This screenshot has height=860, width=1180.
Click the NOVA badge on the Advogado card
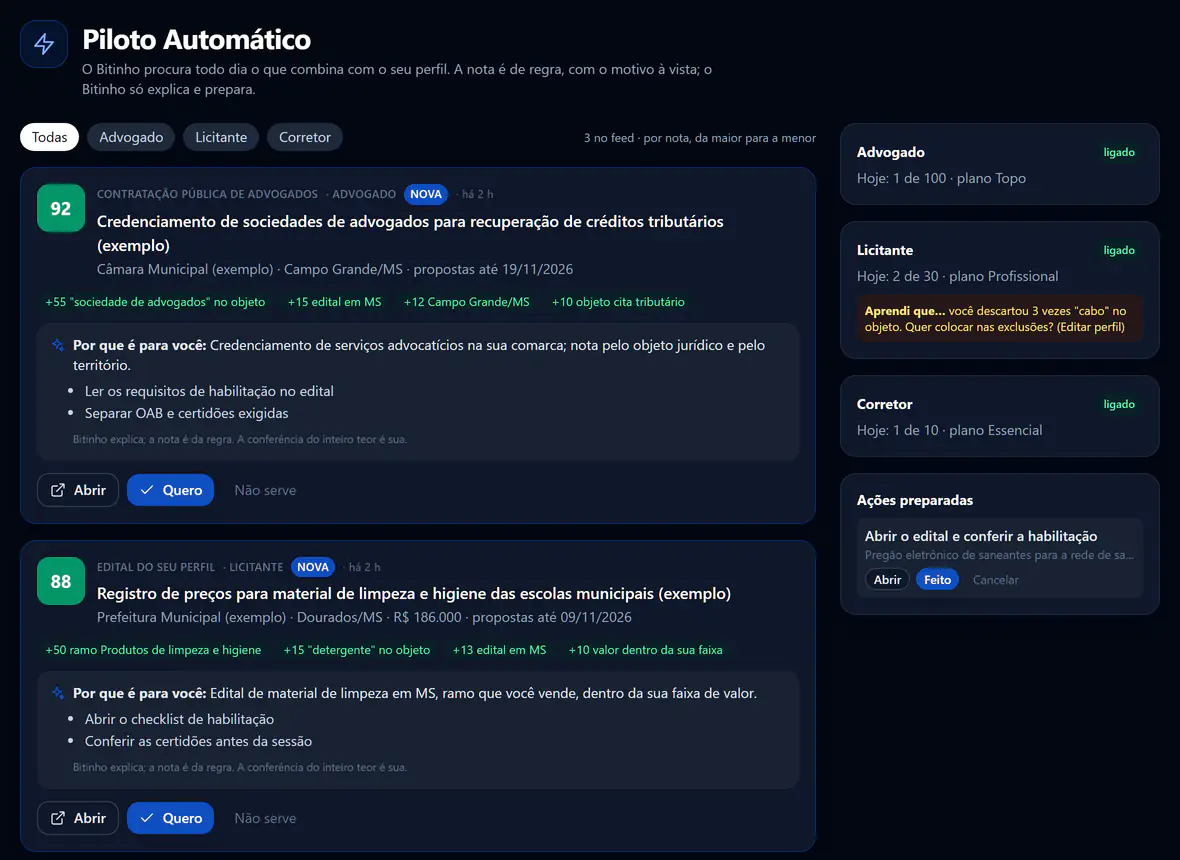426,194
